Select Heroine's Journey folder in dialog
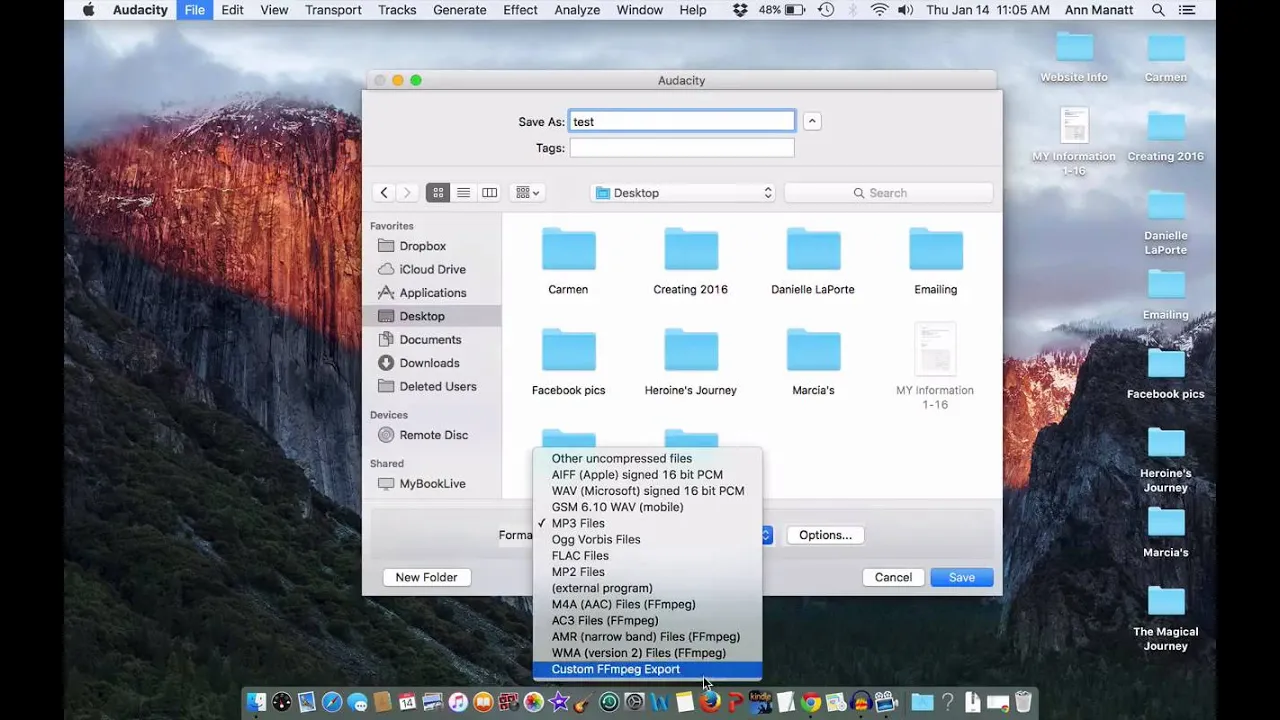This screenshot has height=720, width=1280. [690, 362]
